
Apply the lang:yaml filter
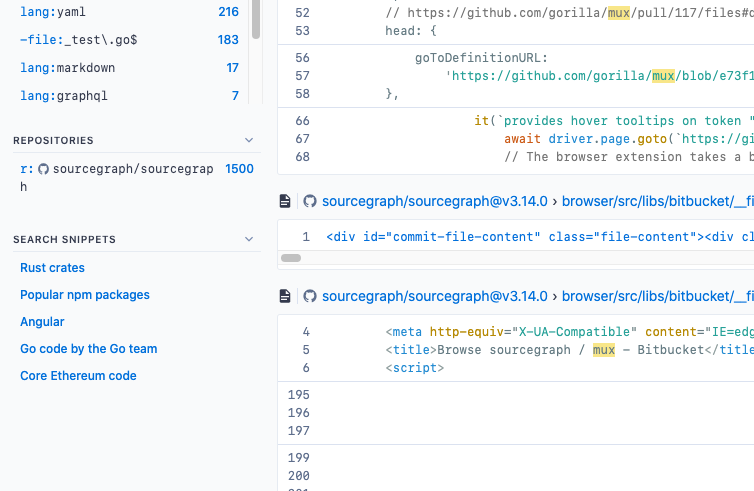coord(129,12)
